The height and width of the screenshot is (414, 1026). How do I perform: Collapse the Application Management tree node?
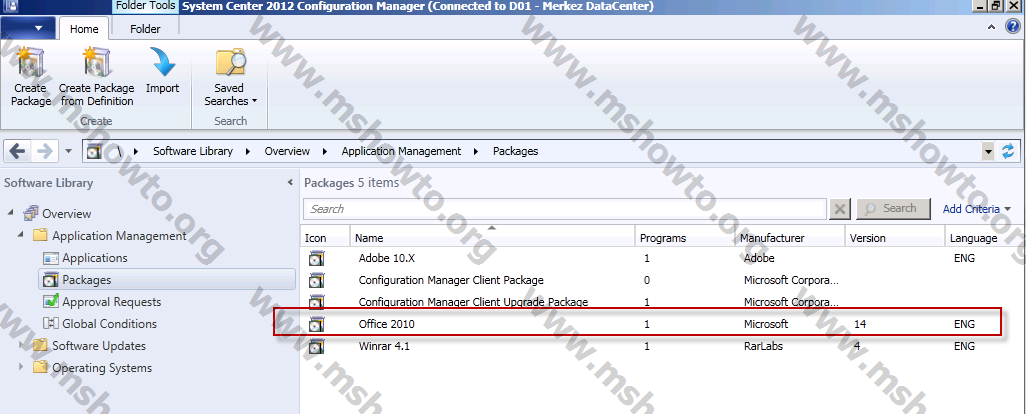[x=20, y=235]
